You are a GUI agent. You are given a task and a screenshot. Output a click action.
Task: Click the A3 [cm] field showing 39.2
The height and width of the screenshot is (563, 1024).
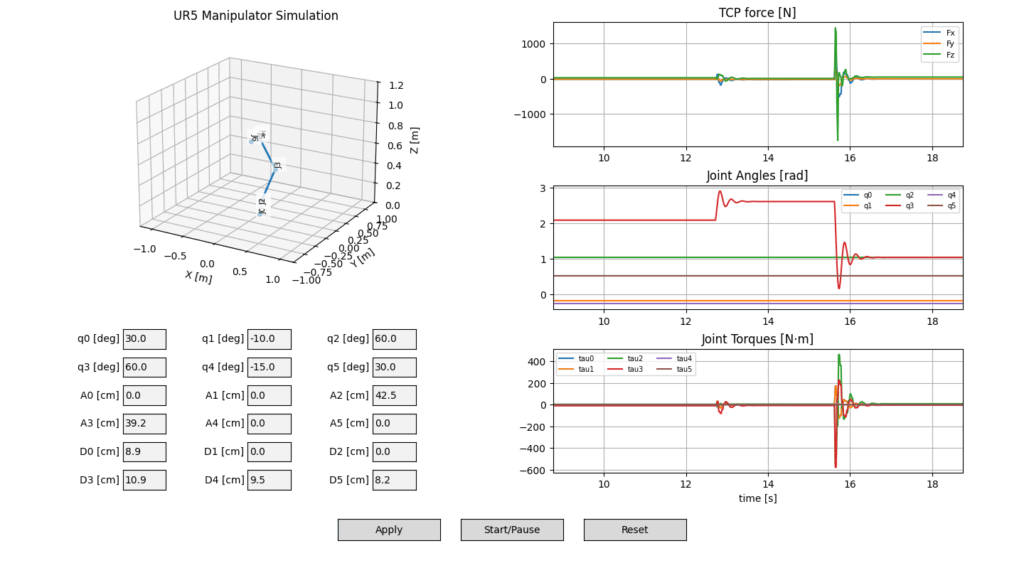pos(144,424)
